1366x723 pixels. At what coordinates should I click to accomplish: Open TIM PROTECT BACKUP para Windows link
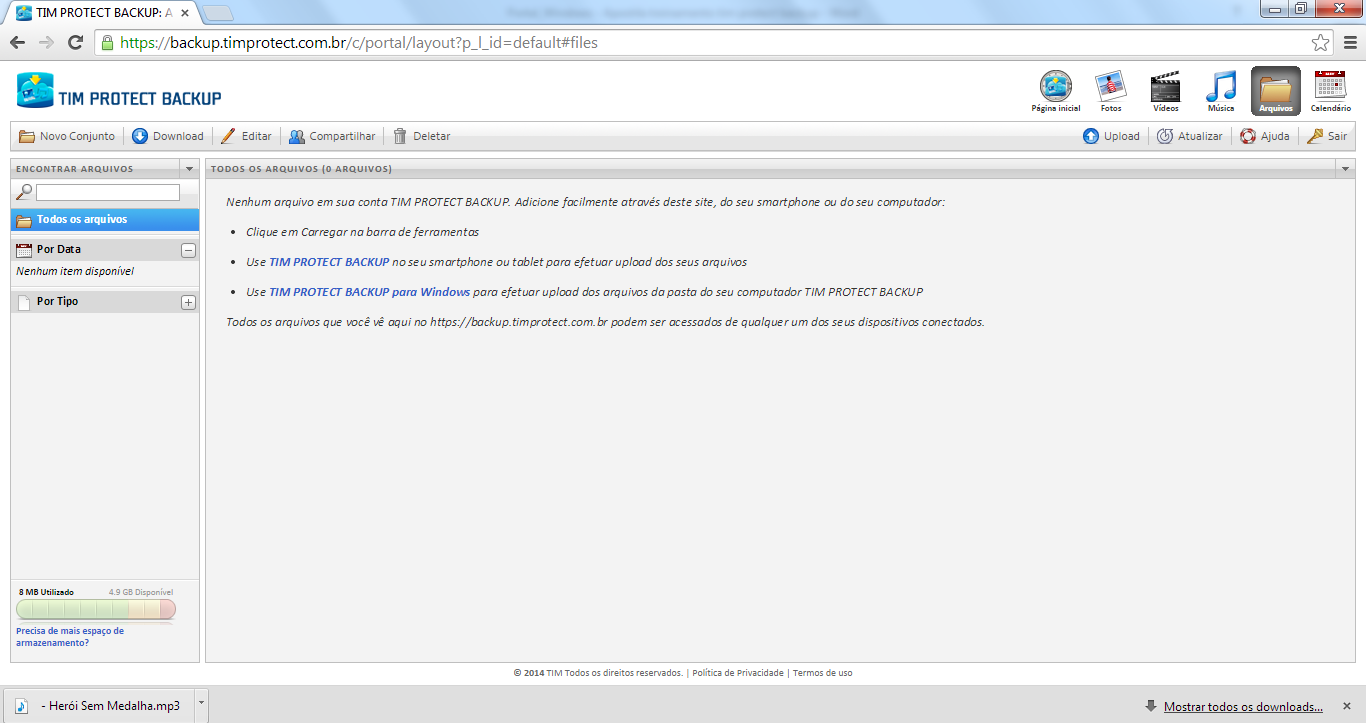[x=369, y=292]
